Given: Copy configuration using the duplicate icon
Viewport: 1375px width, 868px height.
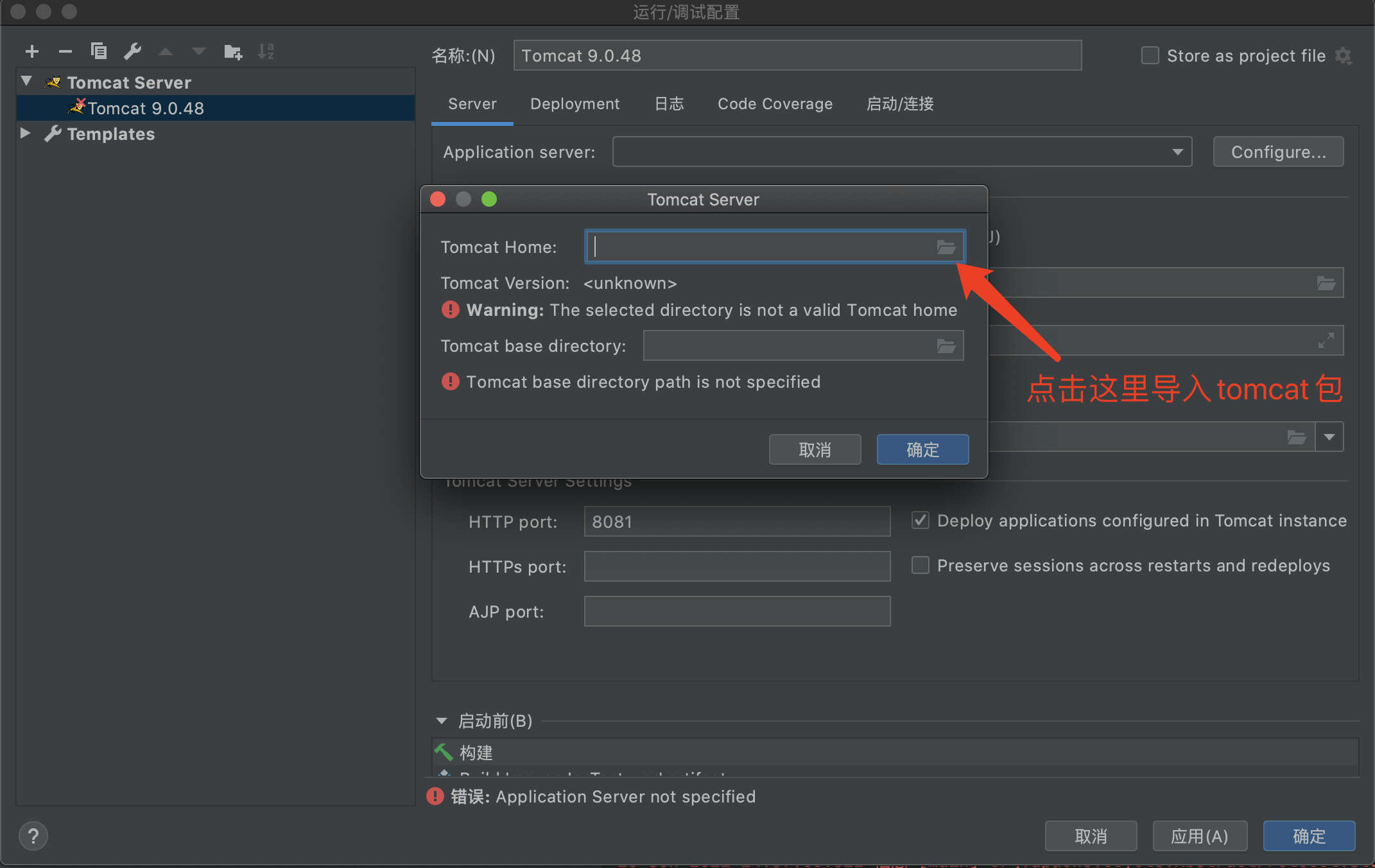Looking at the screenshot, I should (99, 51).
